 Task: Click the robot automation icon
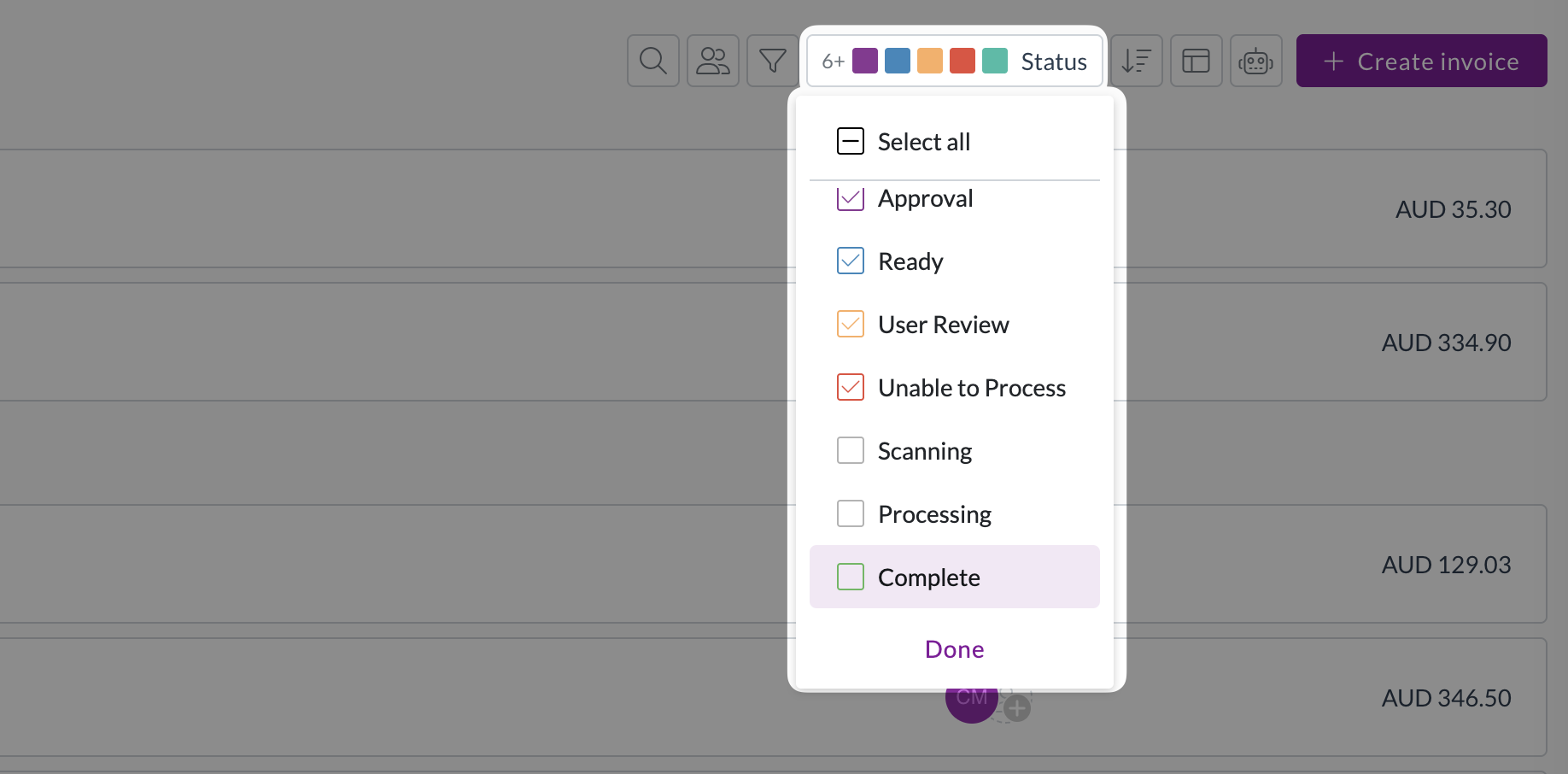coord(1256,61)
